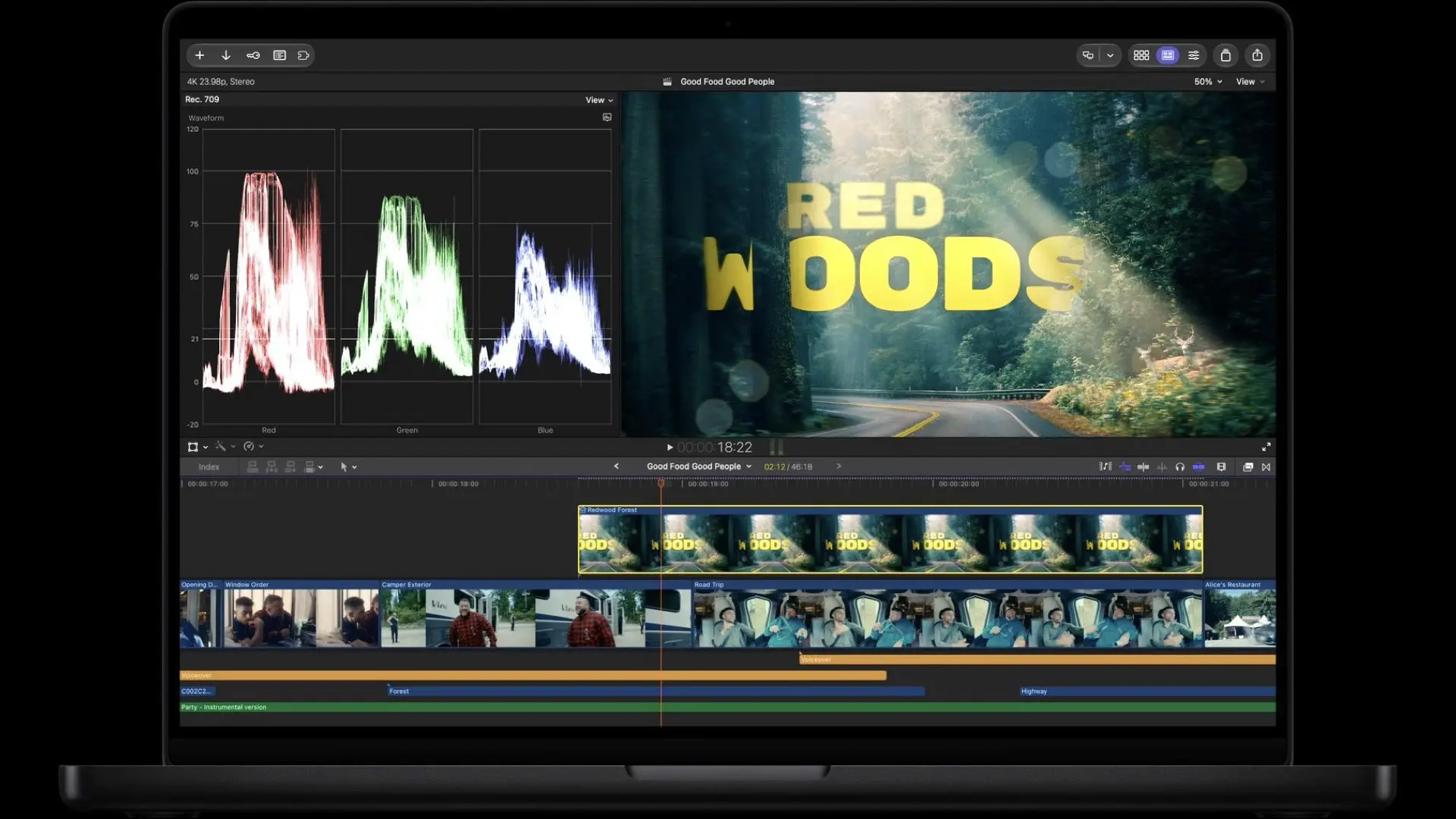Image resolution: width=1456 pixels, height=819 pixels.
Task: Click the connect clip edit icon
Action: click(253, 467)
